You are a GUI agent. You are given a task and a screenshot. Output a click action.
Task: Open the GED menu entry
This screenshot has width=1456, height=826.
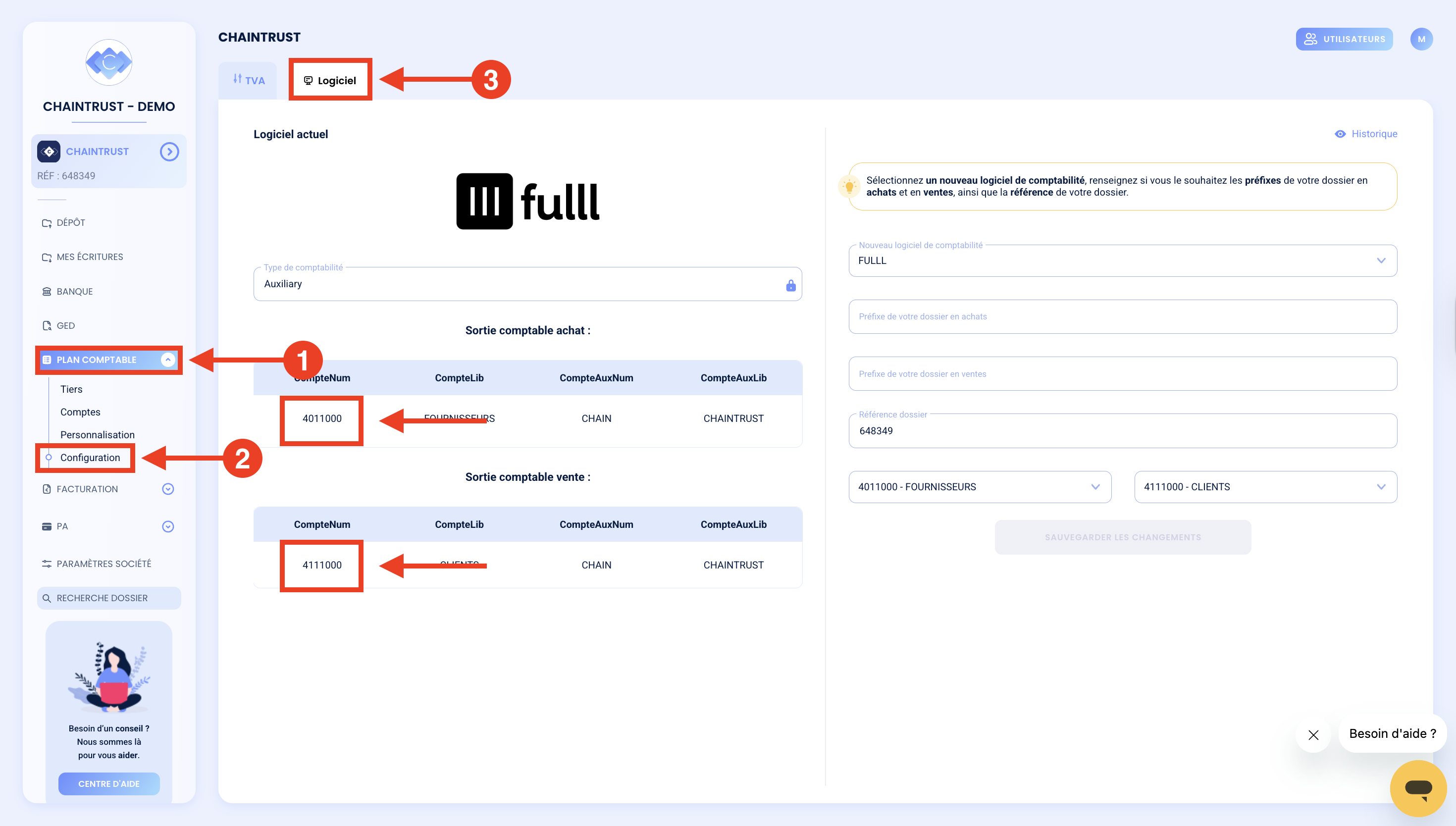click(66, 325)
